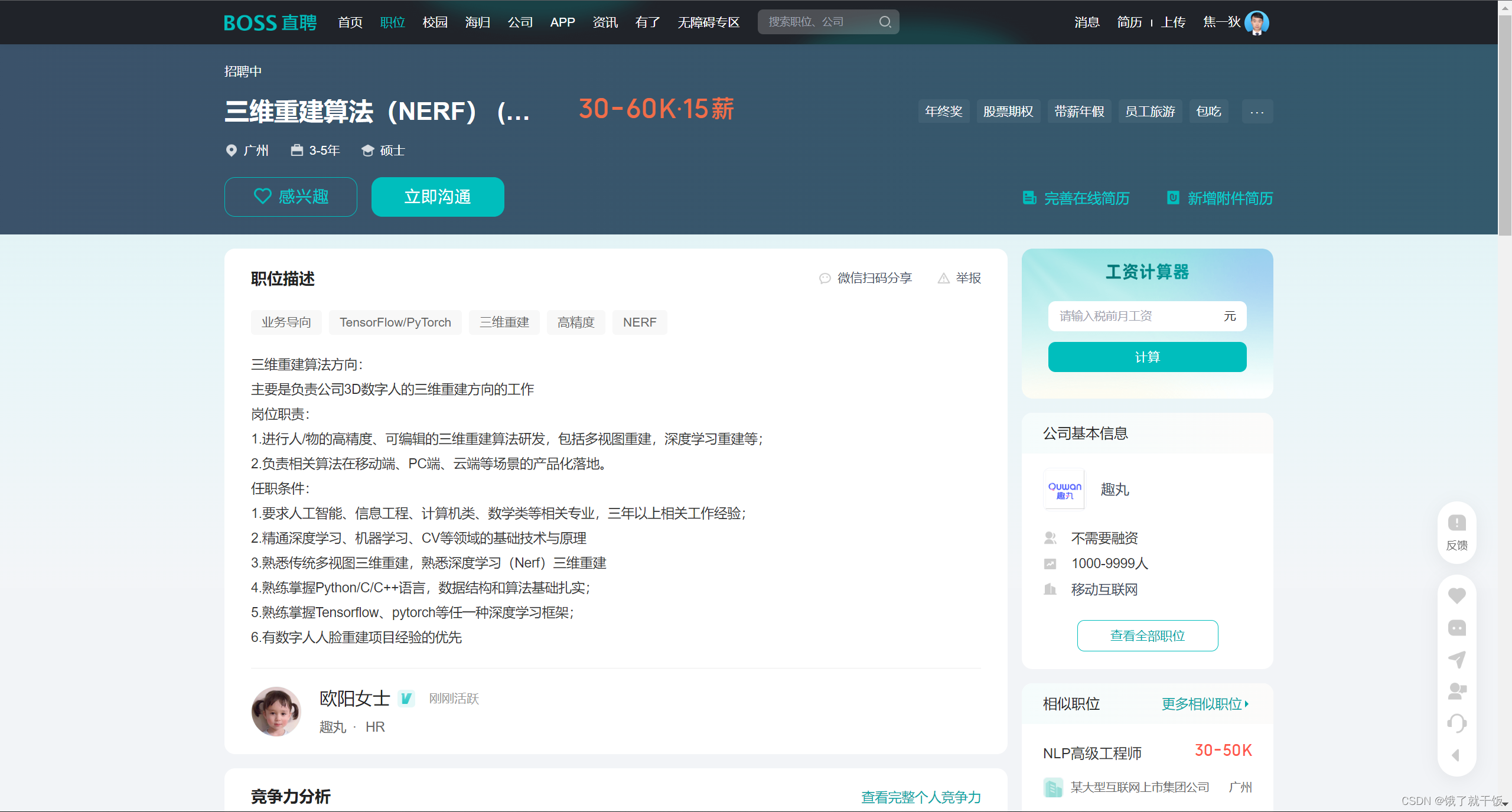Click the heart icon in right sidebar
1512x812 pixels.
point(1456,595)
